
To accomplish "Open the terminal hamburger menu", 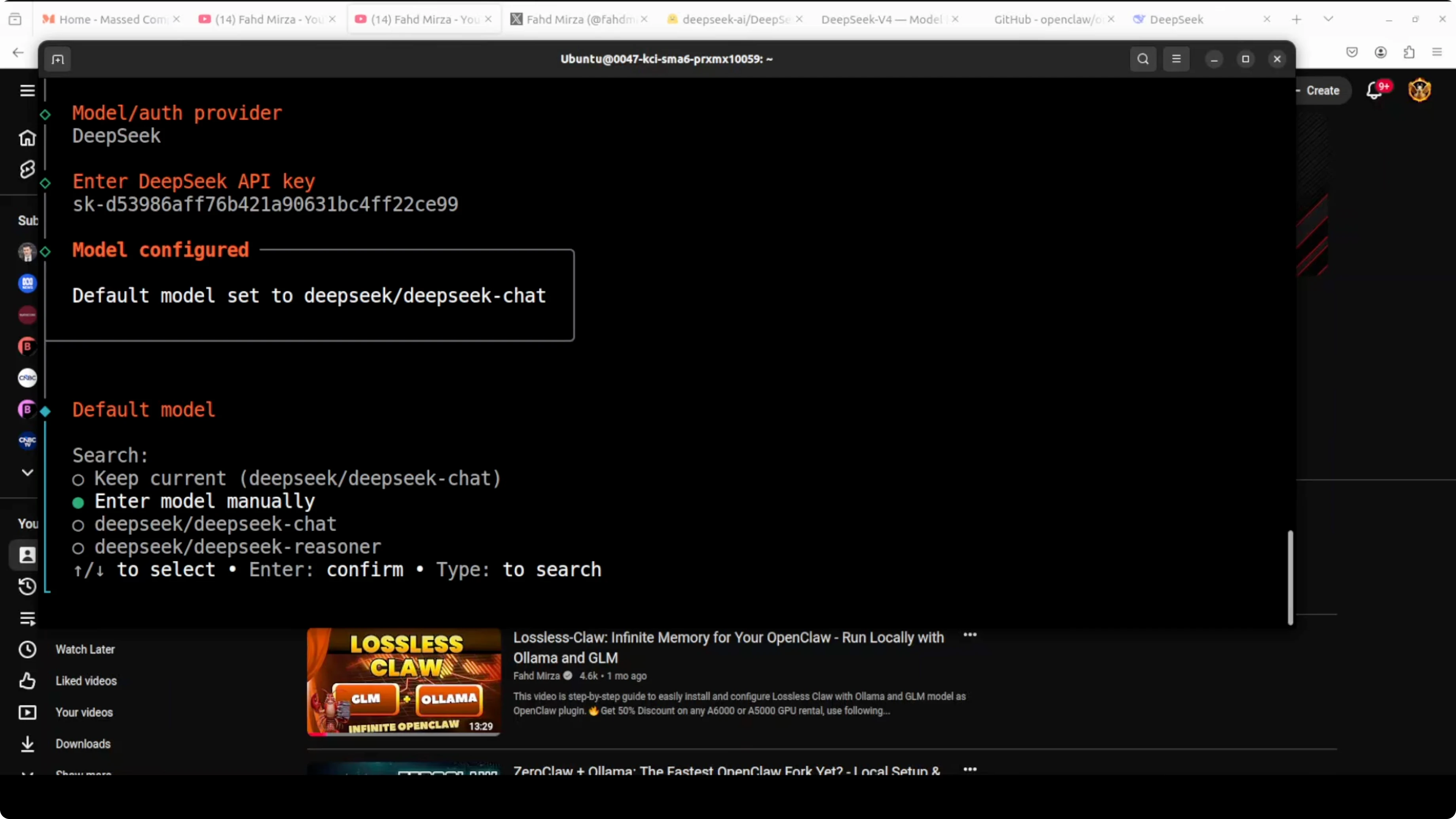I will pos(1176,59).
